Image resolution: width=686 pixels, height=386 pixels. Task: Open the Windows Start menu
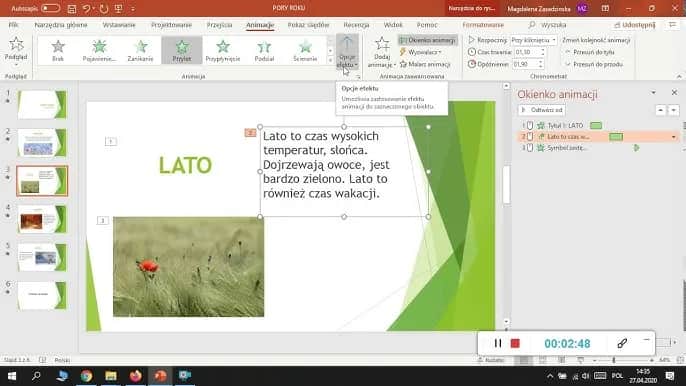click(x=12, y=376)
